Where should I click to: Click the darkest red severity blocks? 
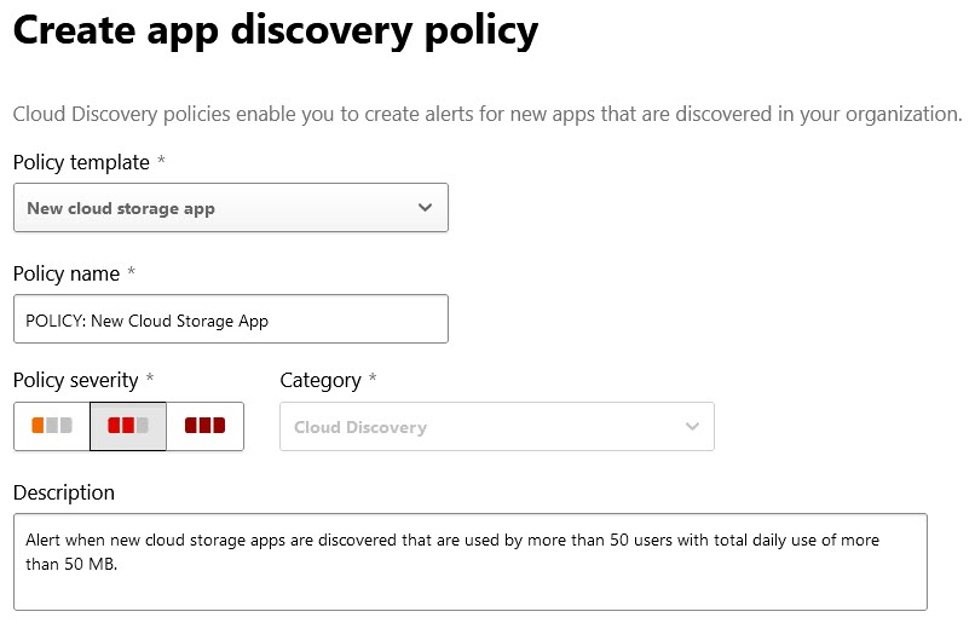(x=205, y=426)
